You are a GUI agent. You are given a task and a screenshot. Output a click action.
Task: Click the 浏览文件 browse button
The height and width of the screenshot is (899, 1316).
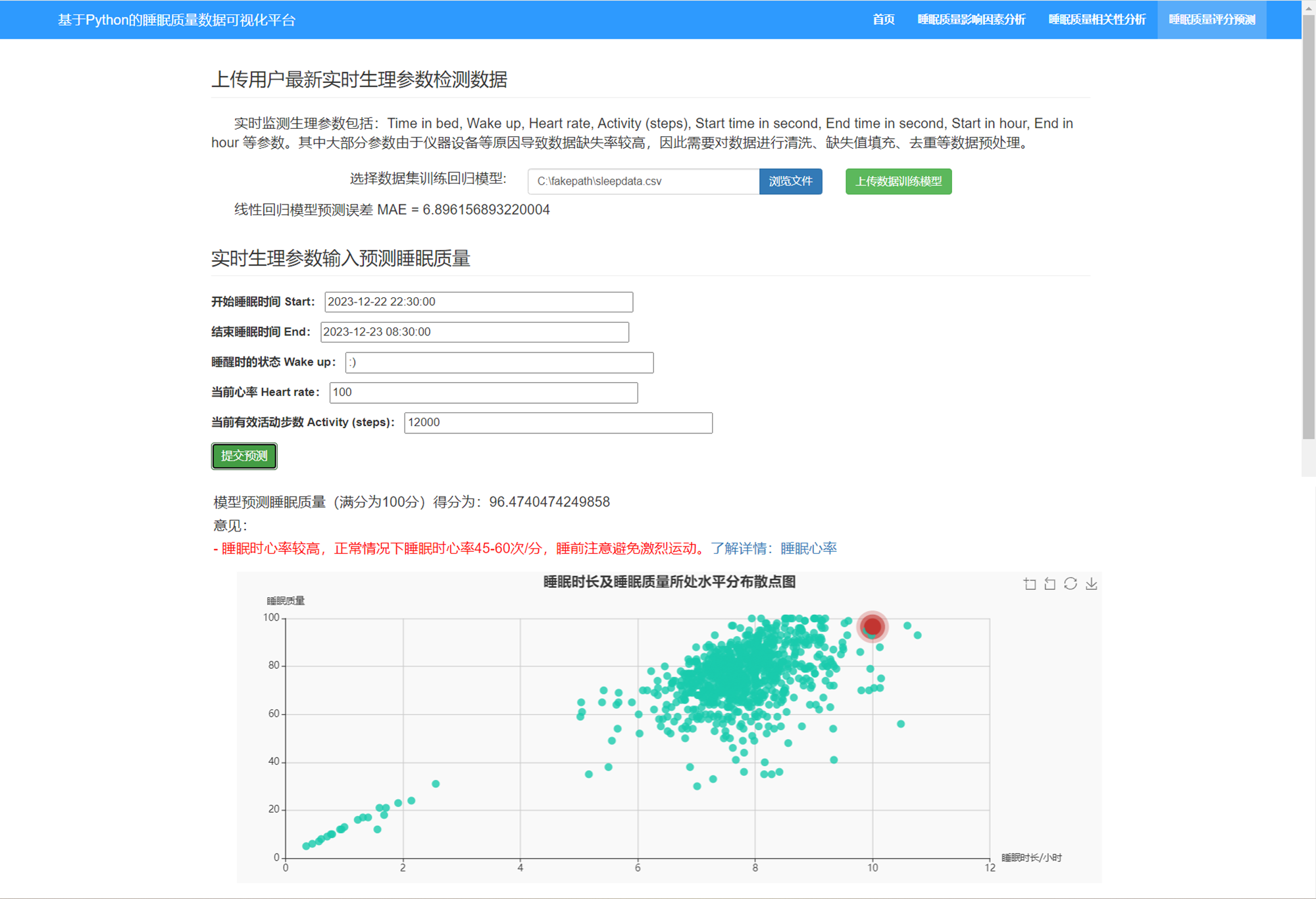[x=790, y=182]
